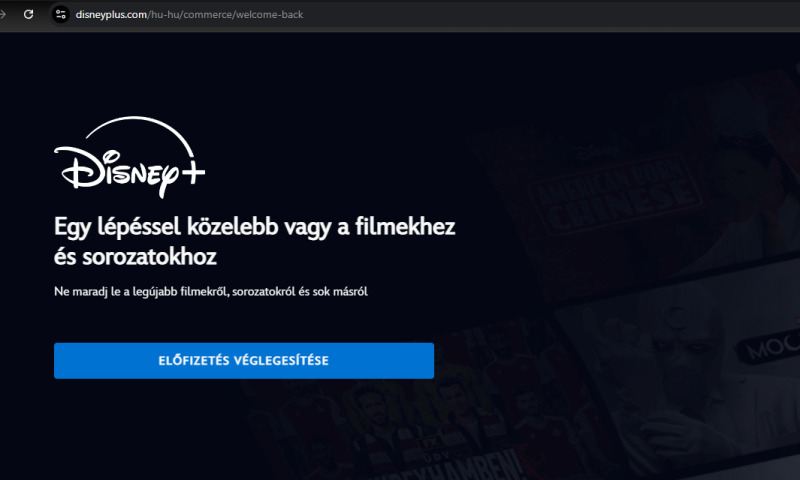
Task: Click the Disney+ logo
Action: 130,157
